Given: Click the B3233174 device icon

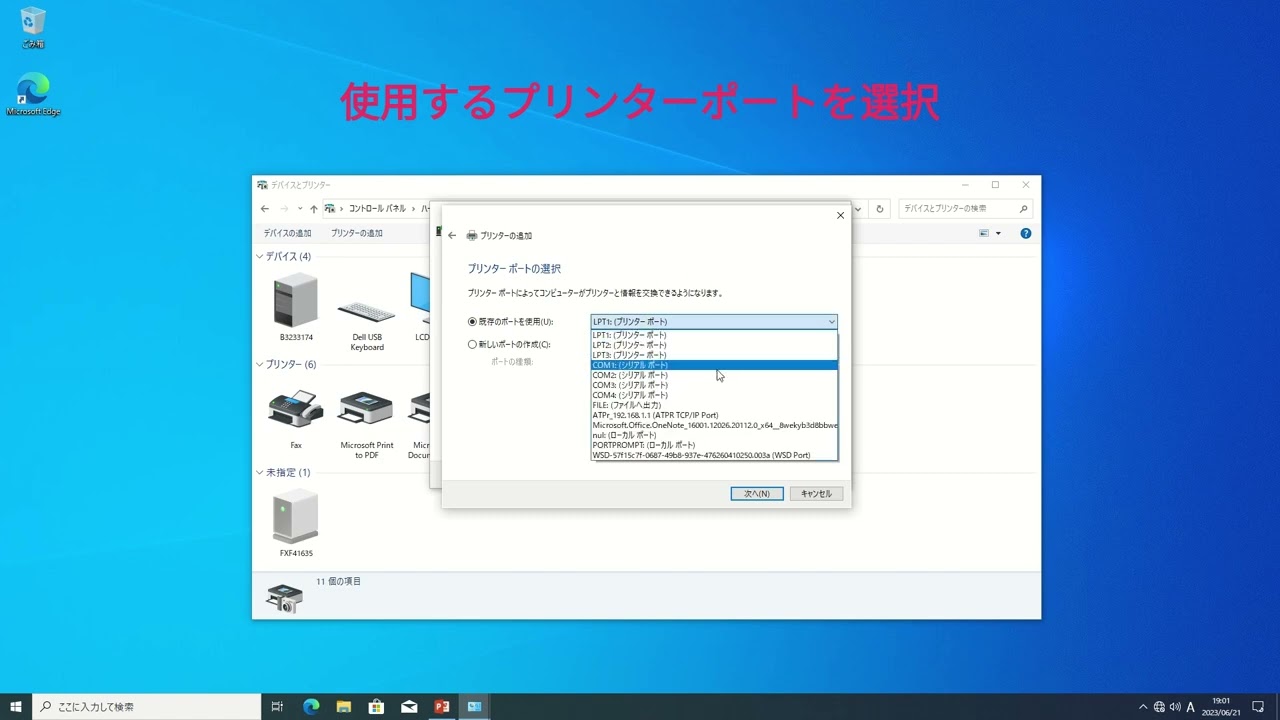Looking at the screenshot, I should (x=295, y=303).
